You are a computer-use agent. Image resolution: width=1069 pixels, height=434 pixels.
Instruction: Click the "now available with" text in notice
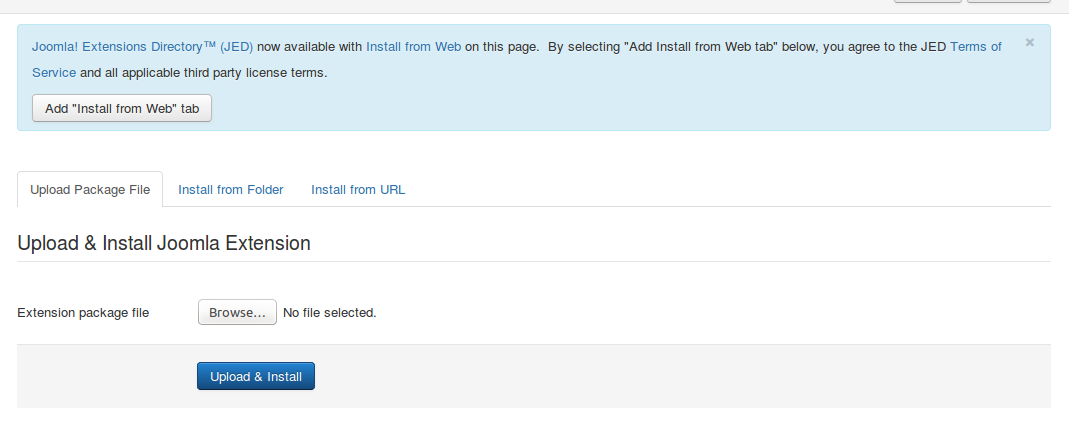point(309,46)
